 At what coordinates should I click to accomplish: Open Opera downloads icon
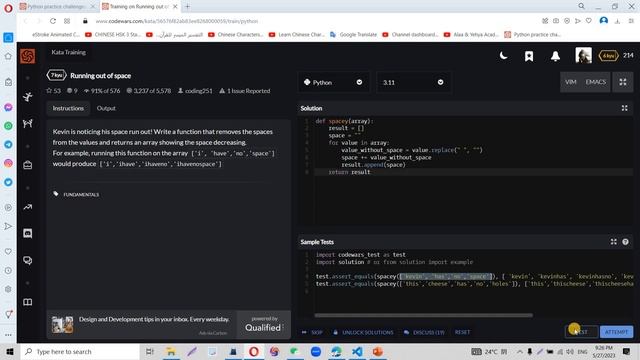(x=618, y=21)
